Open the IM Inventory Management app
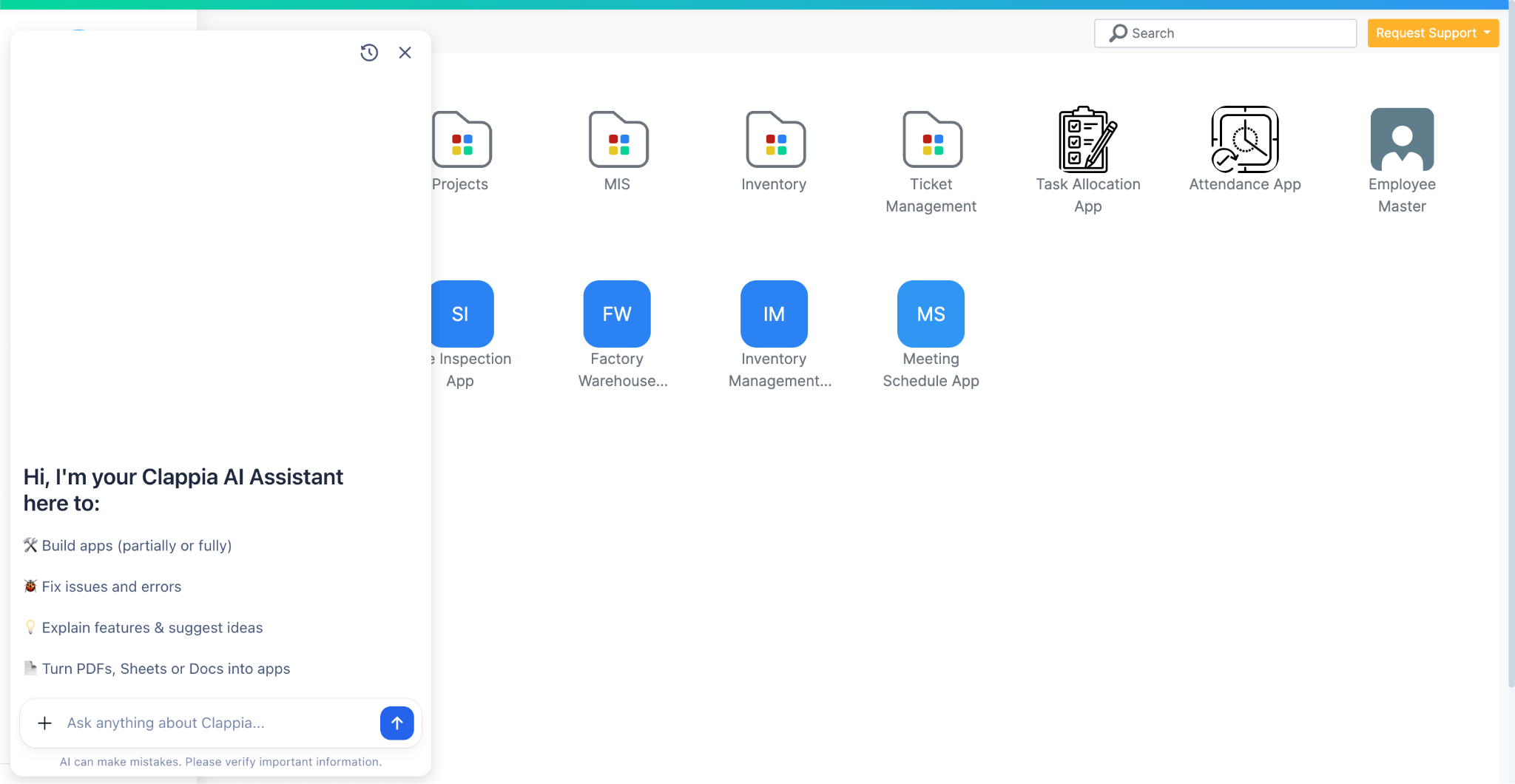 [x=774, y=314]
